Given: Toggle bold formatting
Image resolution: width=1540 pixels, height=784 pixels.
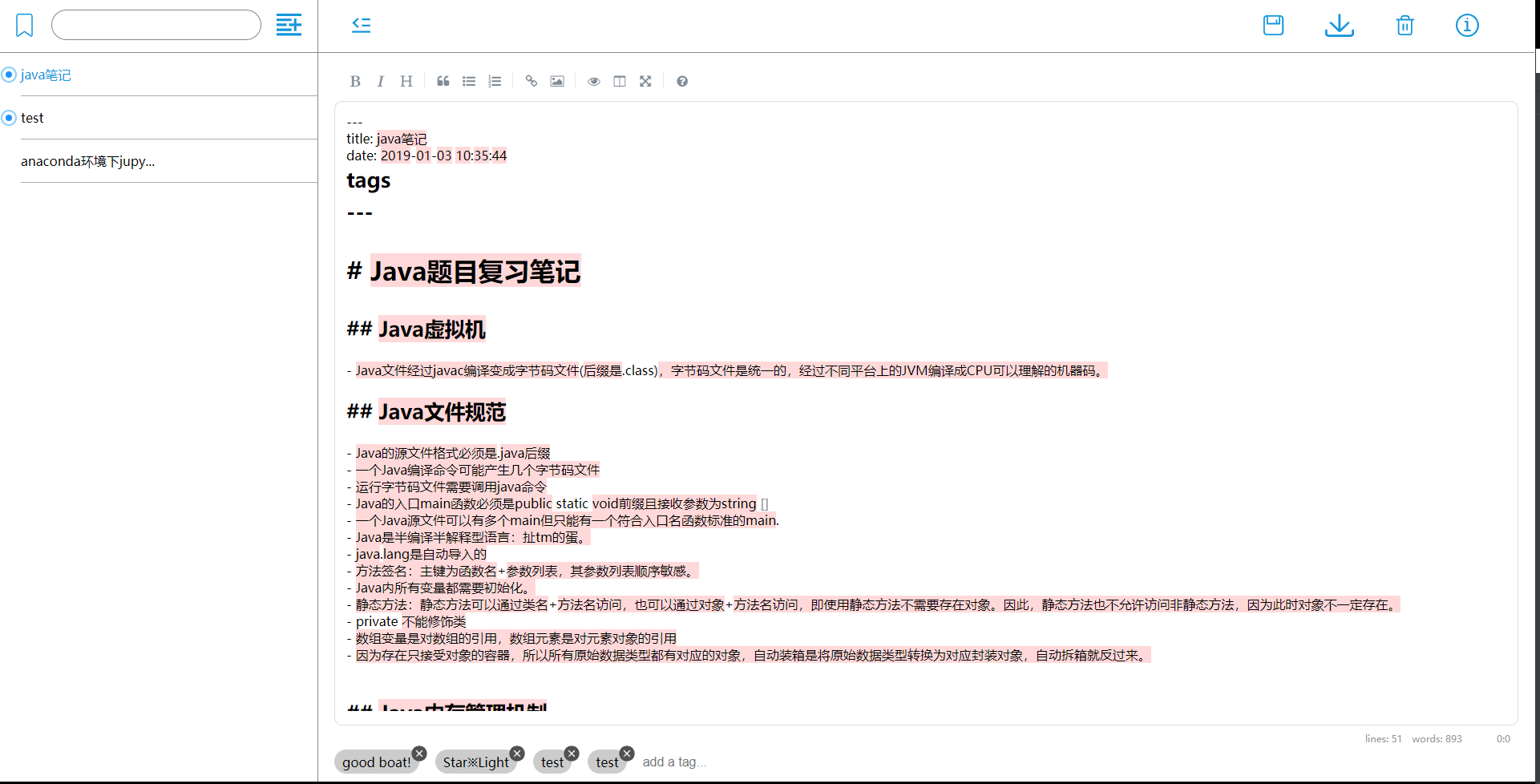Looking at the screenshot, I should pyautogui.click(x=355, y=81).
